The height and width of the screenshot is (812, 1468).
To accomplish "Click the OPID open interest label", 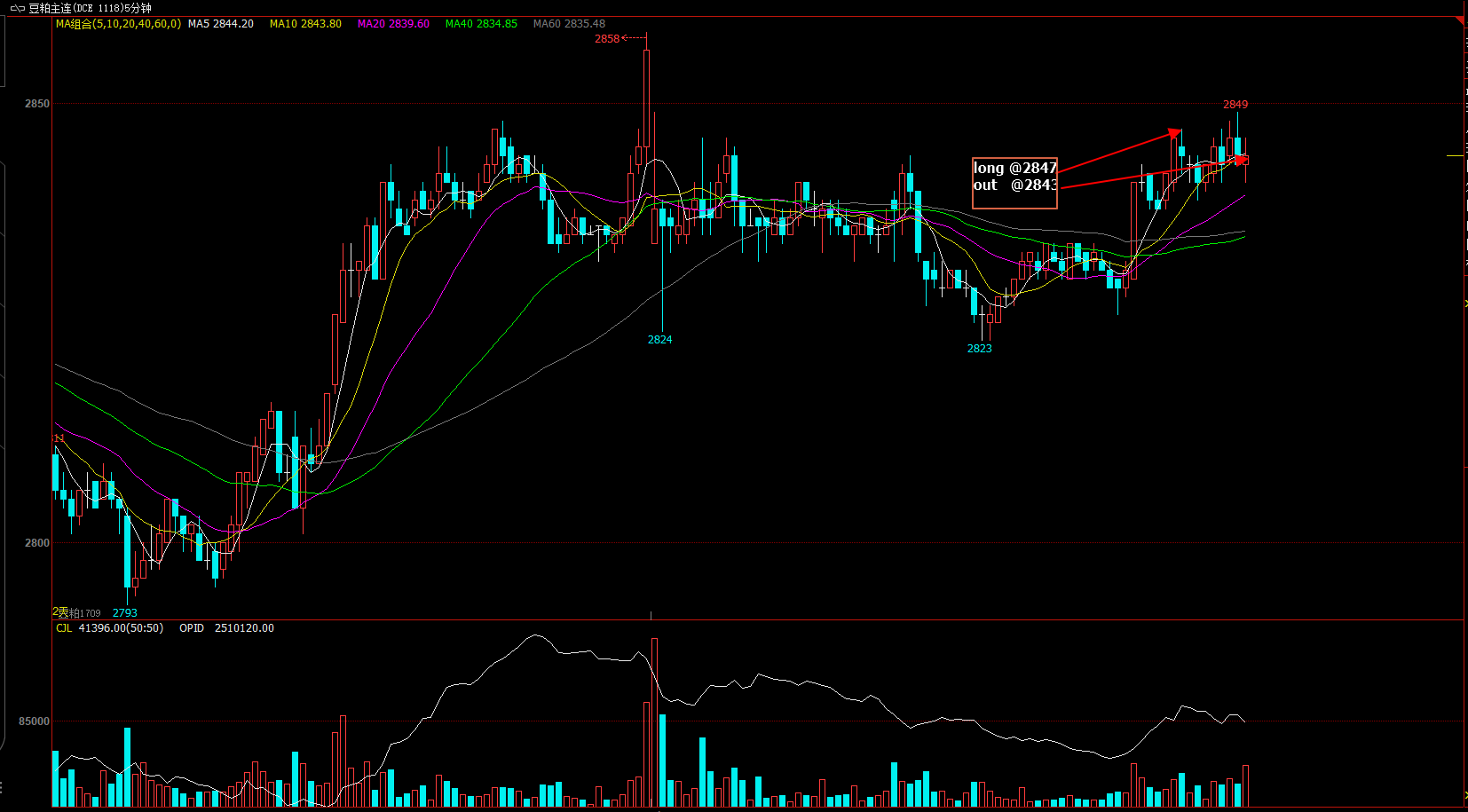I will [x=192, y=628].
